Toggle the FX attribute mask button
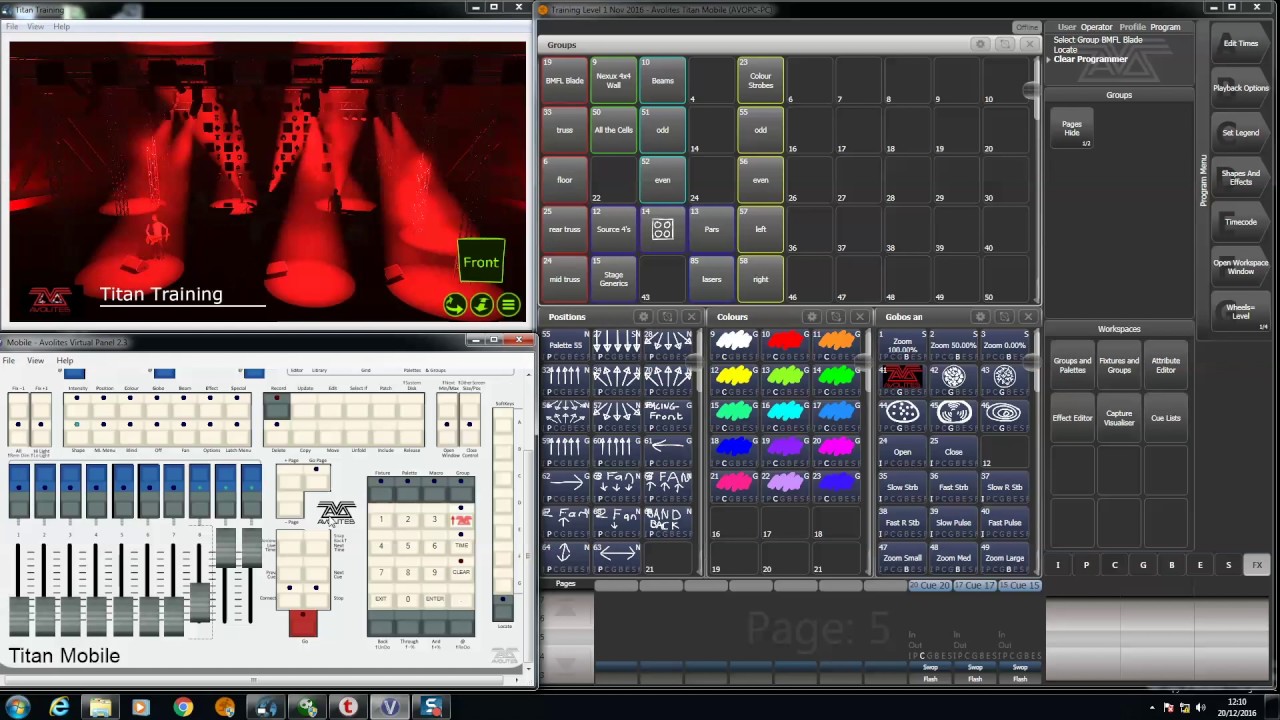Viewport: 1280px width, 720px height. coord(1257,565)
